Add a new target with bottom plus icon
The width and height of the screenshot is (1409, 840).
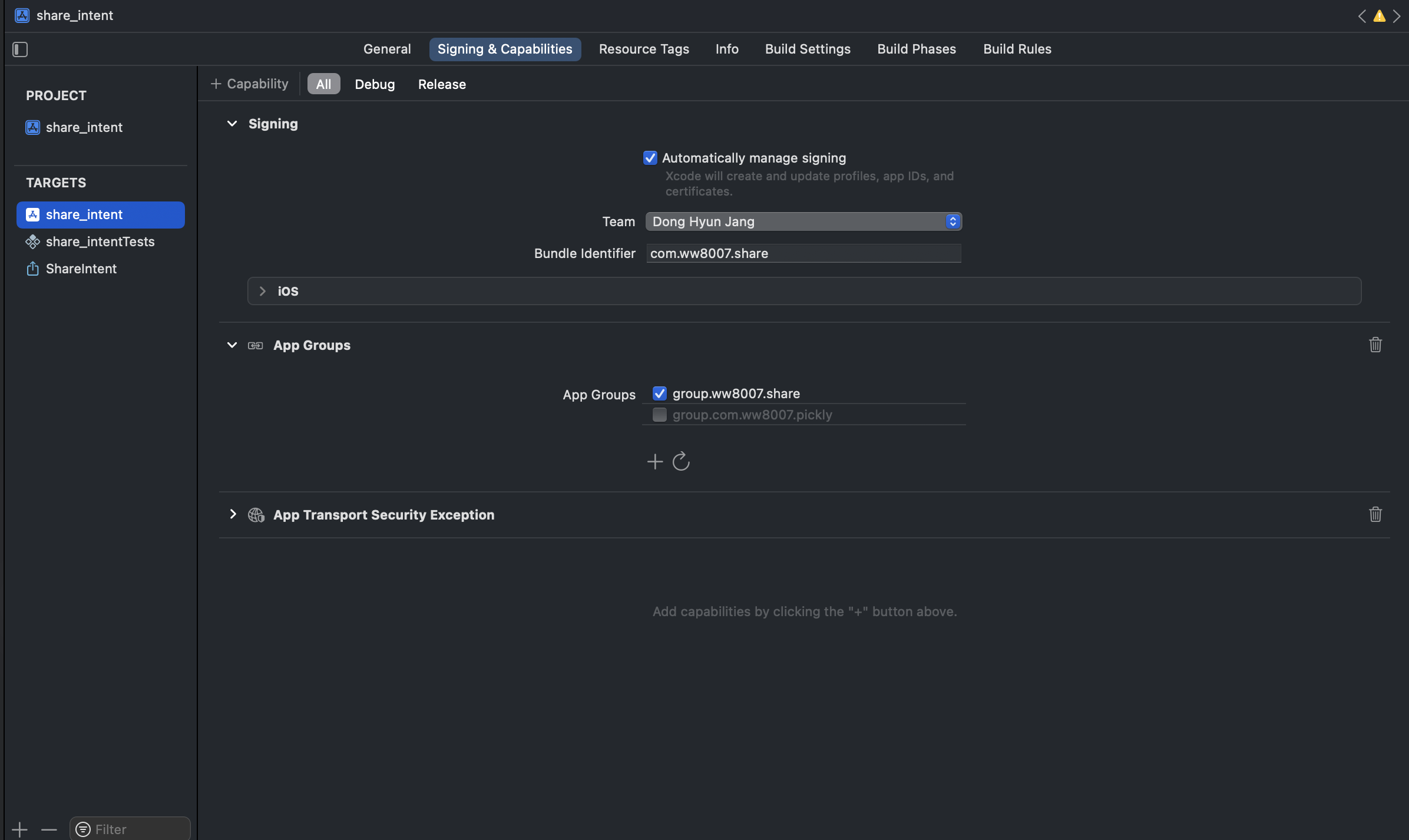tap(19, 829)
